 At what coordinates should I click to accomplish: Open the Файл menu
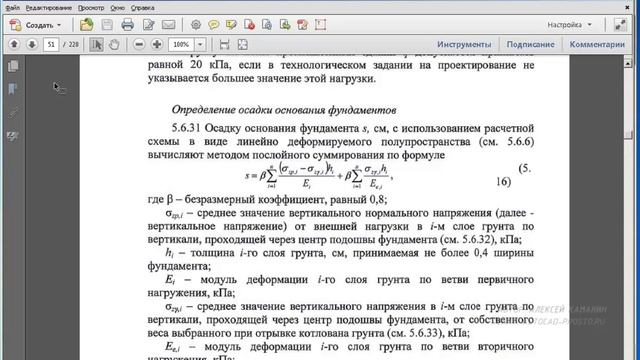point(13,8)
